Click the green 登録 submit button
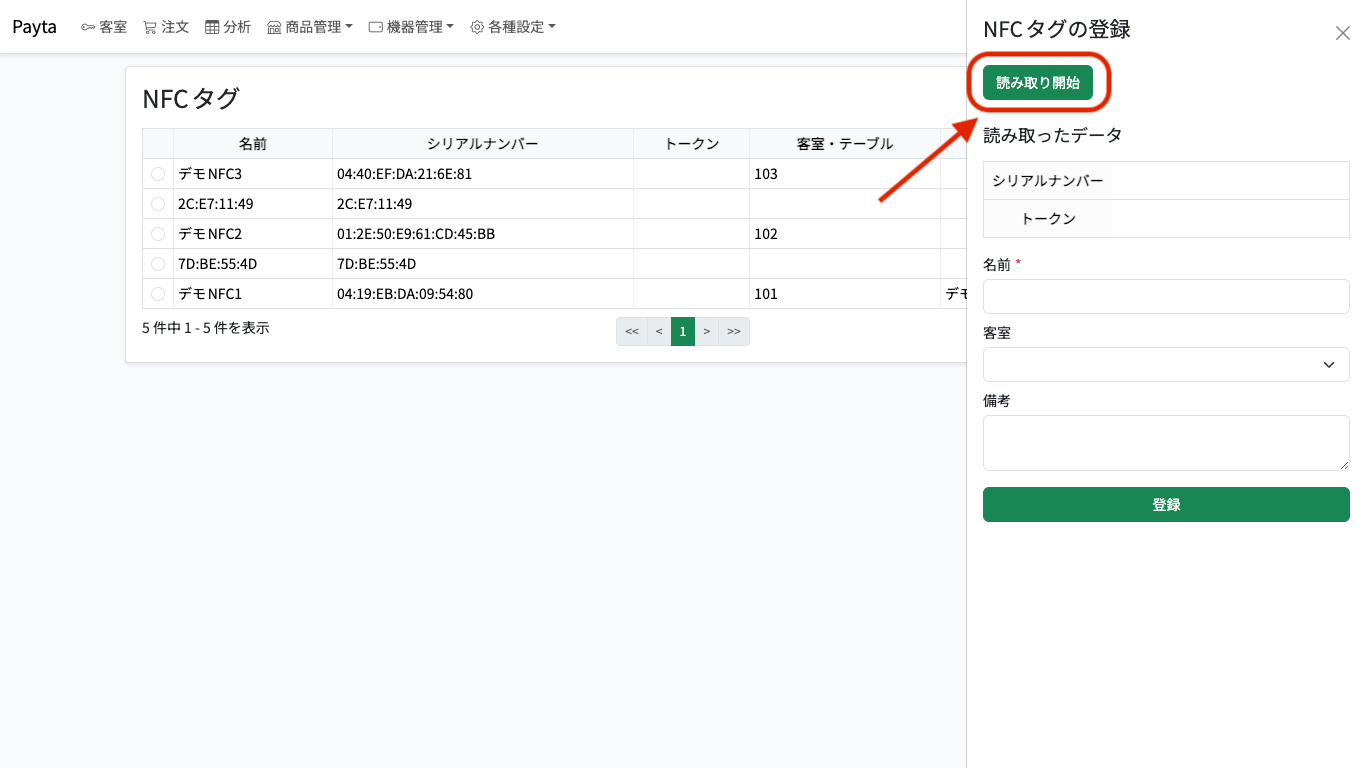Screen dimensions: 1366x768 pyautogui.click(x=1166, y=505)
